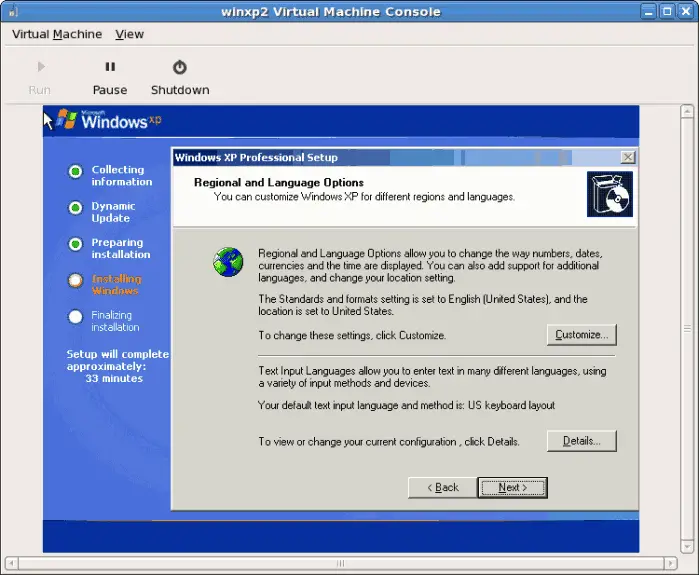The image size is (699, 575).
Task: Click the Pause icon in the toolbar
Action: (x=110, y=67)
